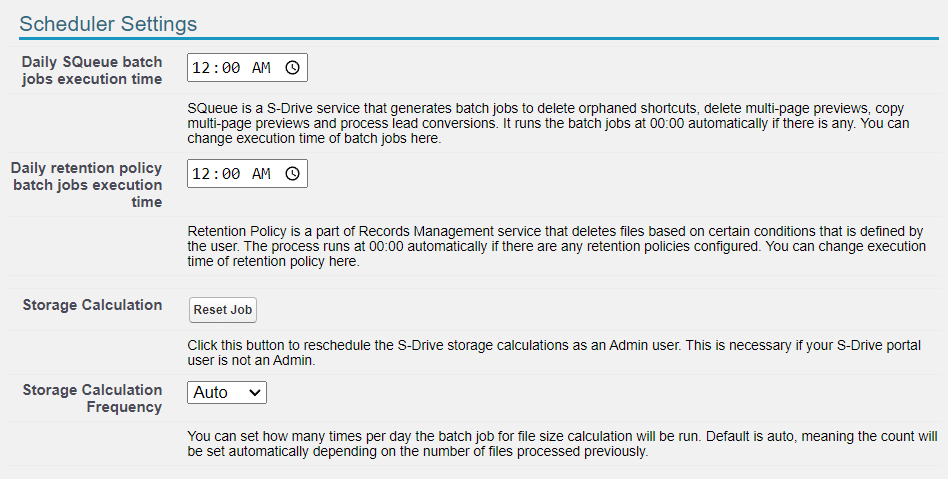
Task: Select AM in the SQueue execution time field
Action: pos(261,68)
